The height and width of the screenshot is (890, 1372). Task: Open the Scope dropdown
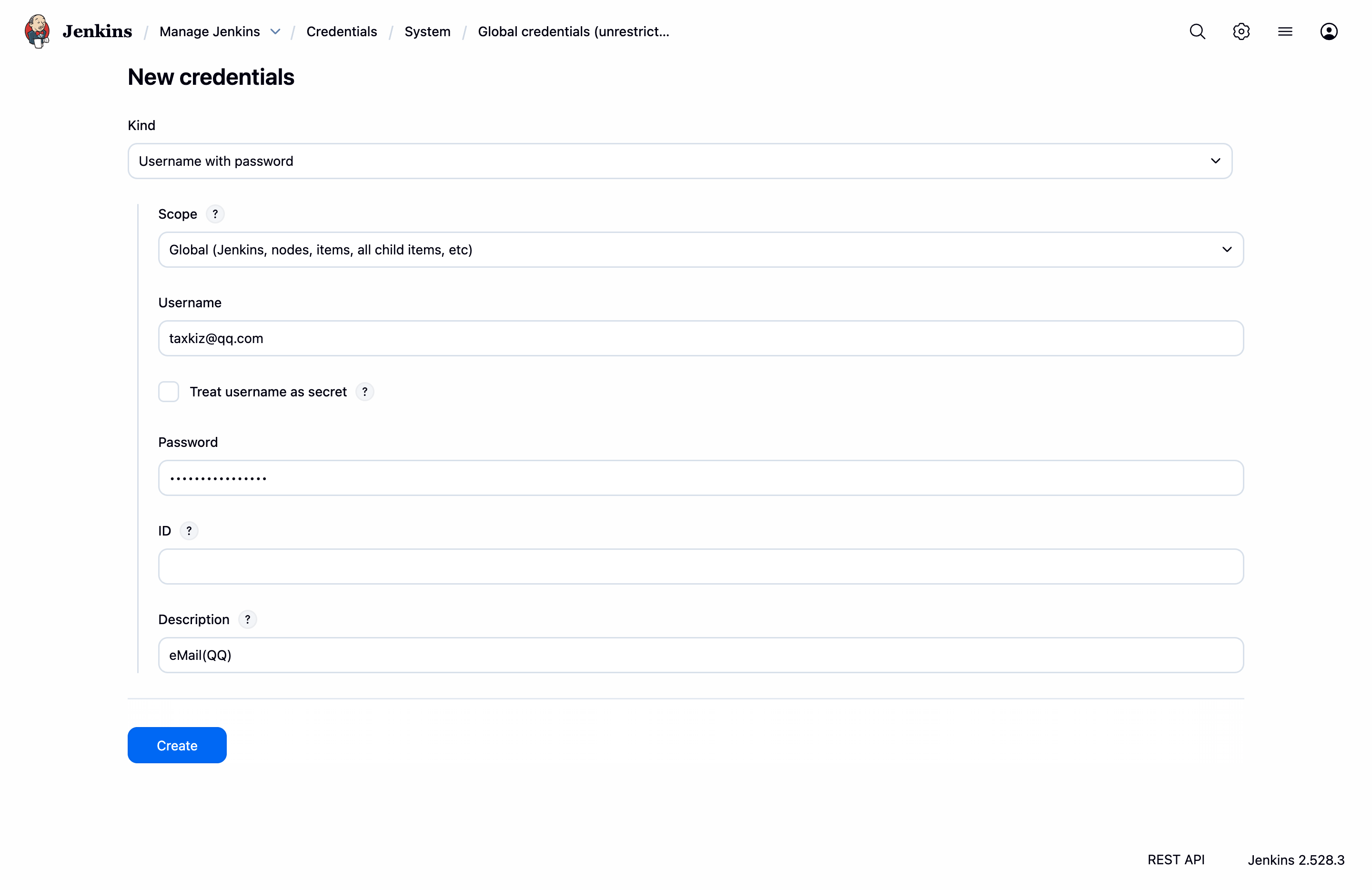[700, 250]
